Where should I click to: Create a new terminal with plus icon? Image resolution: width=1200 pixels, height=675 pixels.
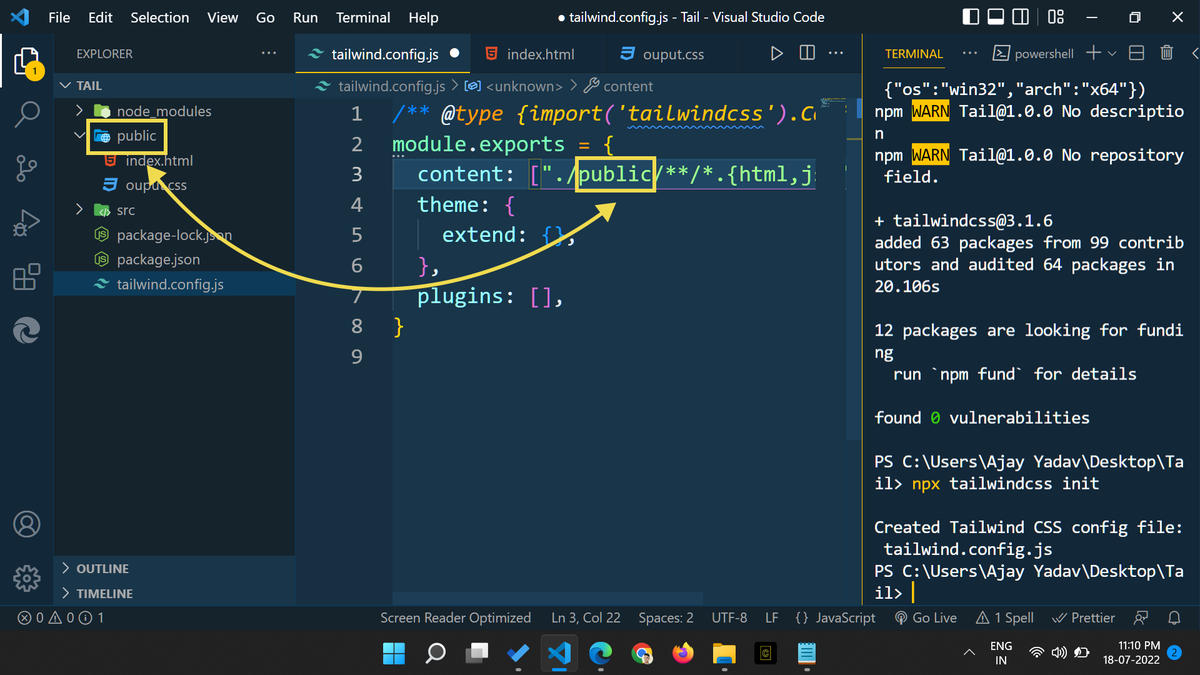(1093, 53)
